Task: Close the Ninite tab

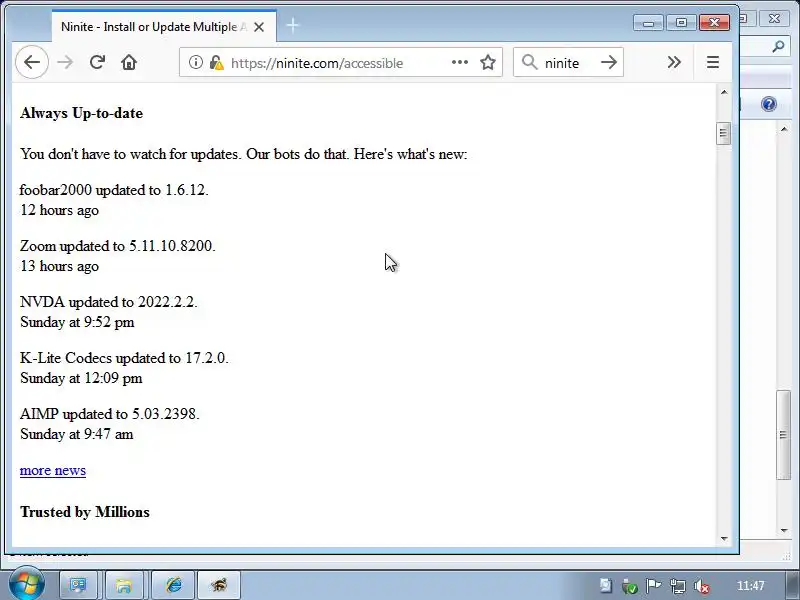Action: [259, 27]
